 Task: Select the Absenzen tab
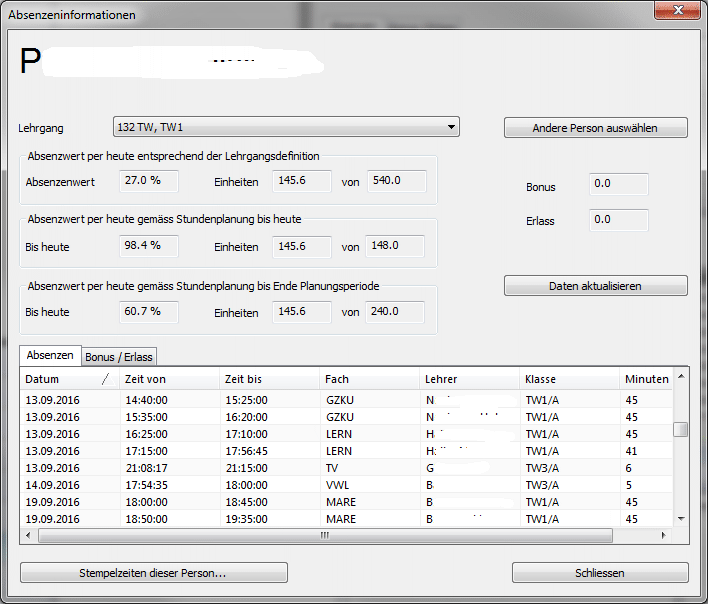(x=50, y=355)
